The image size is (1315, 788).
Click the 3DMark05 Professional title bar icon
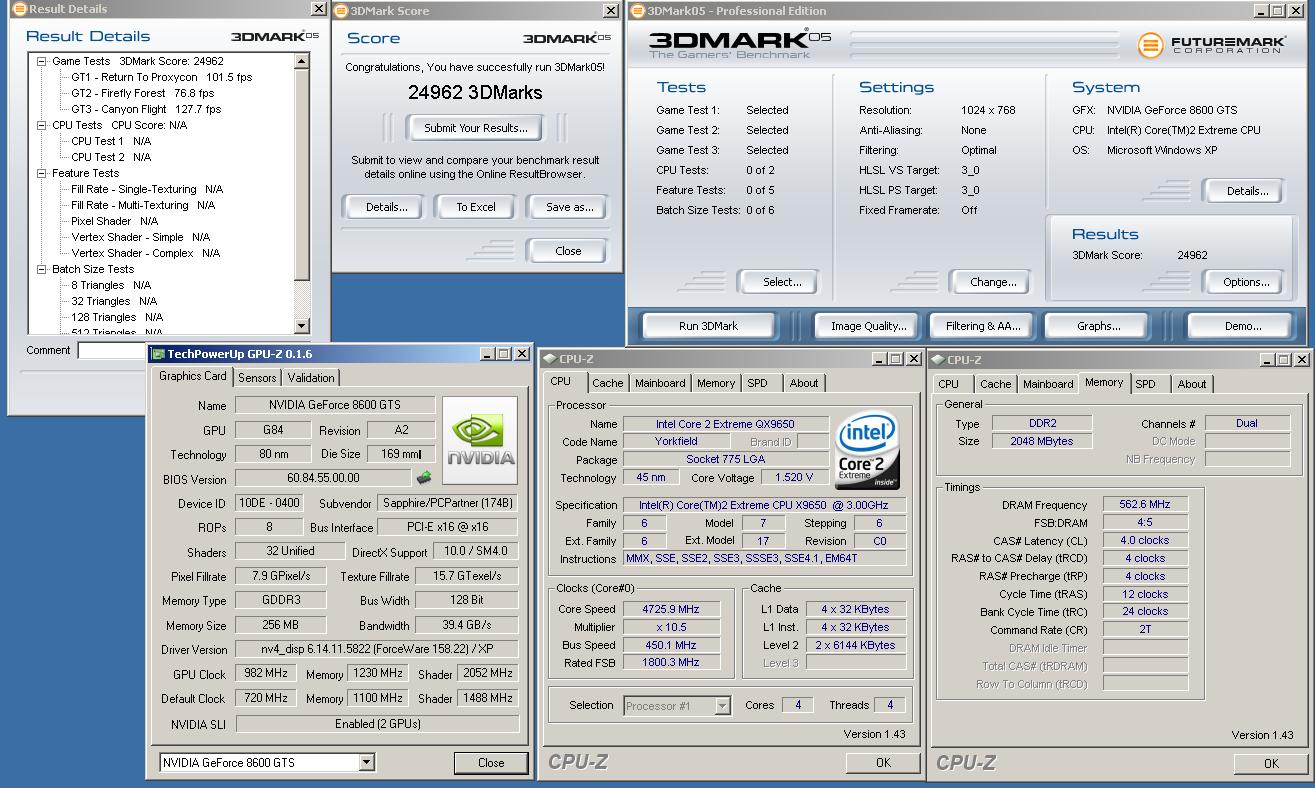pyautogui.click(x=638, y=11)
